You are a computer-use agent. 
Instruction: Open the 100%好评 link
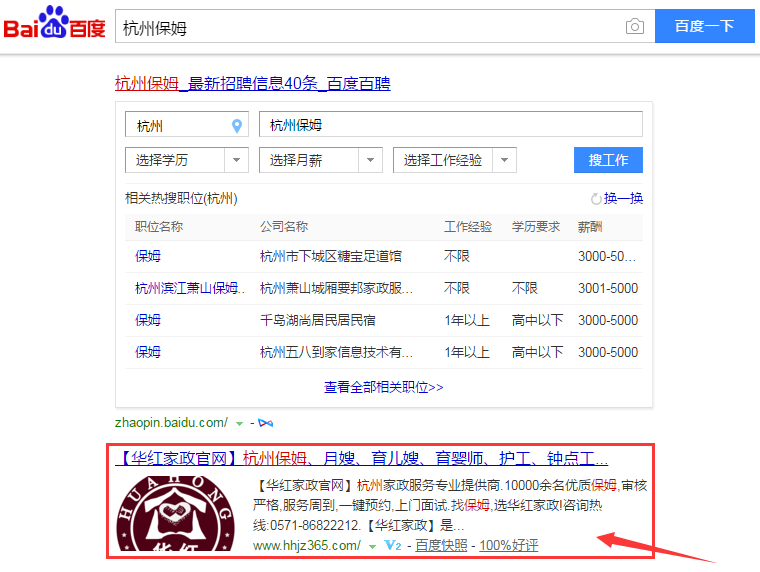(509, 545)
